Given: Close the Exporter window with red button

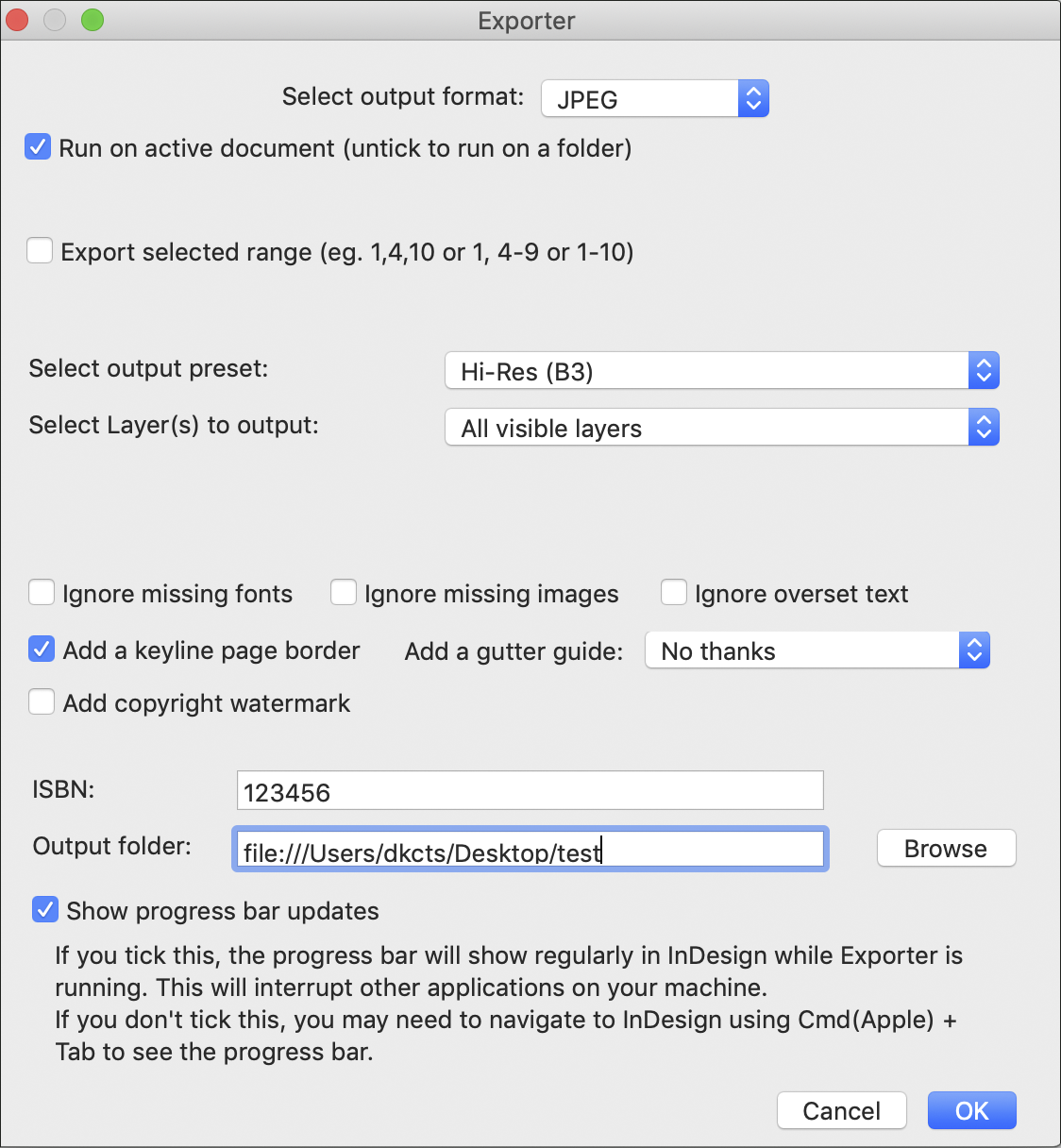Looking at the screenshot, I should pos(18,20).
